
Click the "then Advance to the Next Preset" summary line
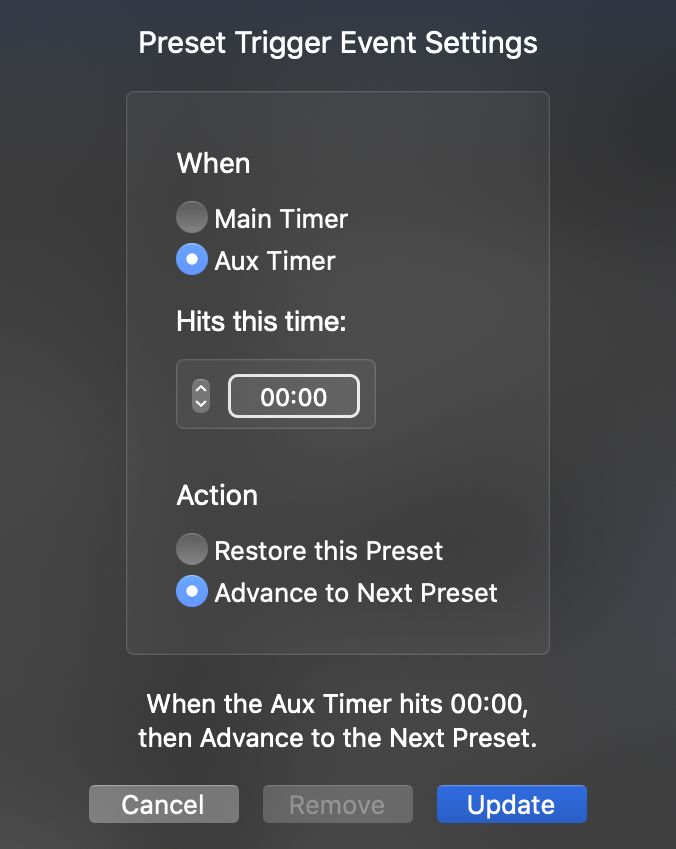[338, 739]
